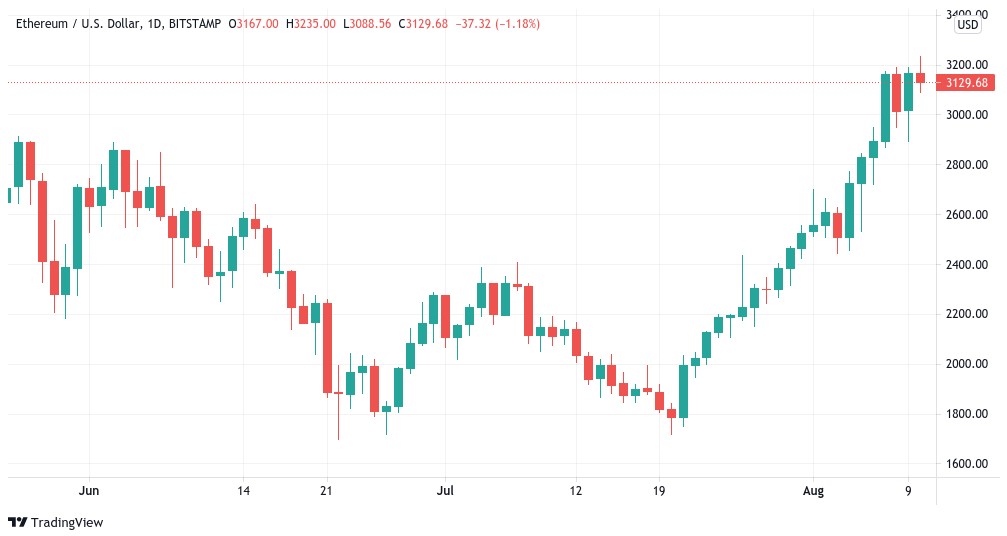Click the 19 date marker on the time axis
Screen dimensions: 1007x536
pos(657,492)
